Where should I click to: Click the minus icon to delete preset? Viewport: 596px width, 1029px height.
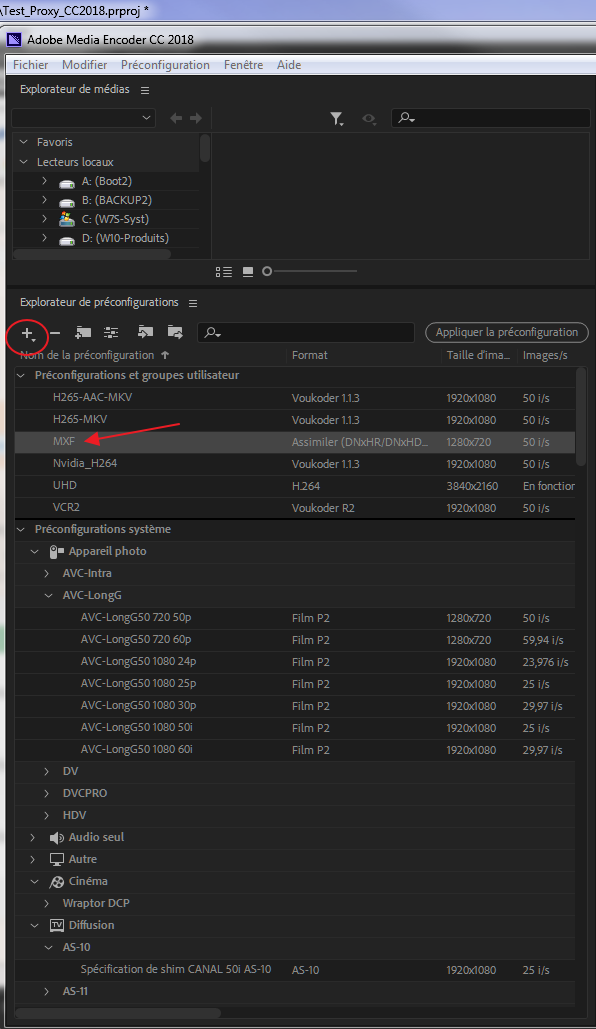click(55, 333)
